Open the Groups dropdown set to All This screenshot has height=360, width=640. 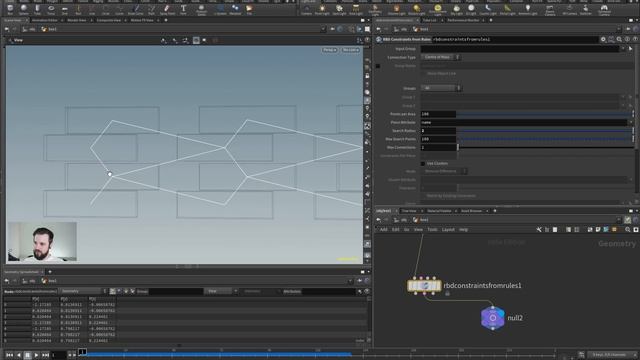click(441, 88)
